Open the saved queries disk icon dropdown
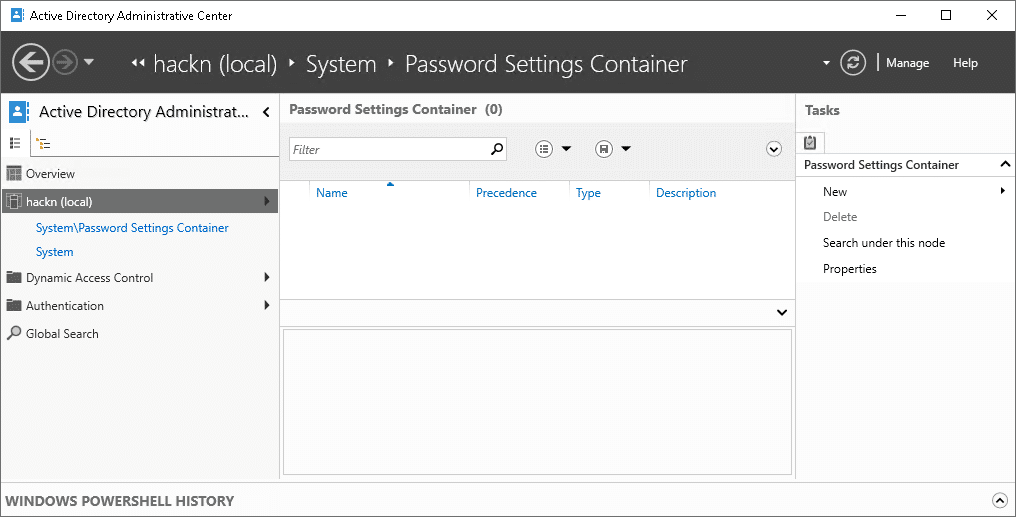Screen dimensions: 1016x517 (x=612, y=149)
